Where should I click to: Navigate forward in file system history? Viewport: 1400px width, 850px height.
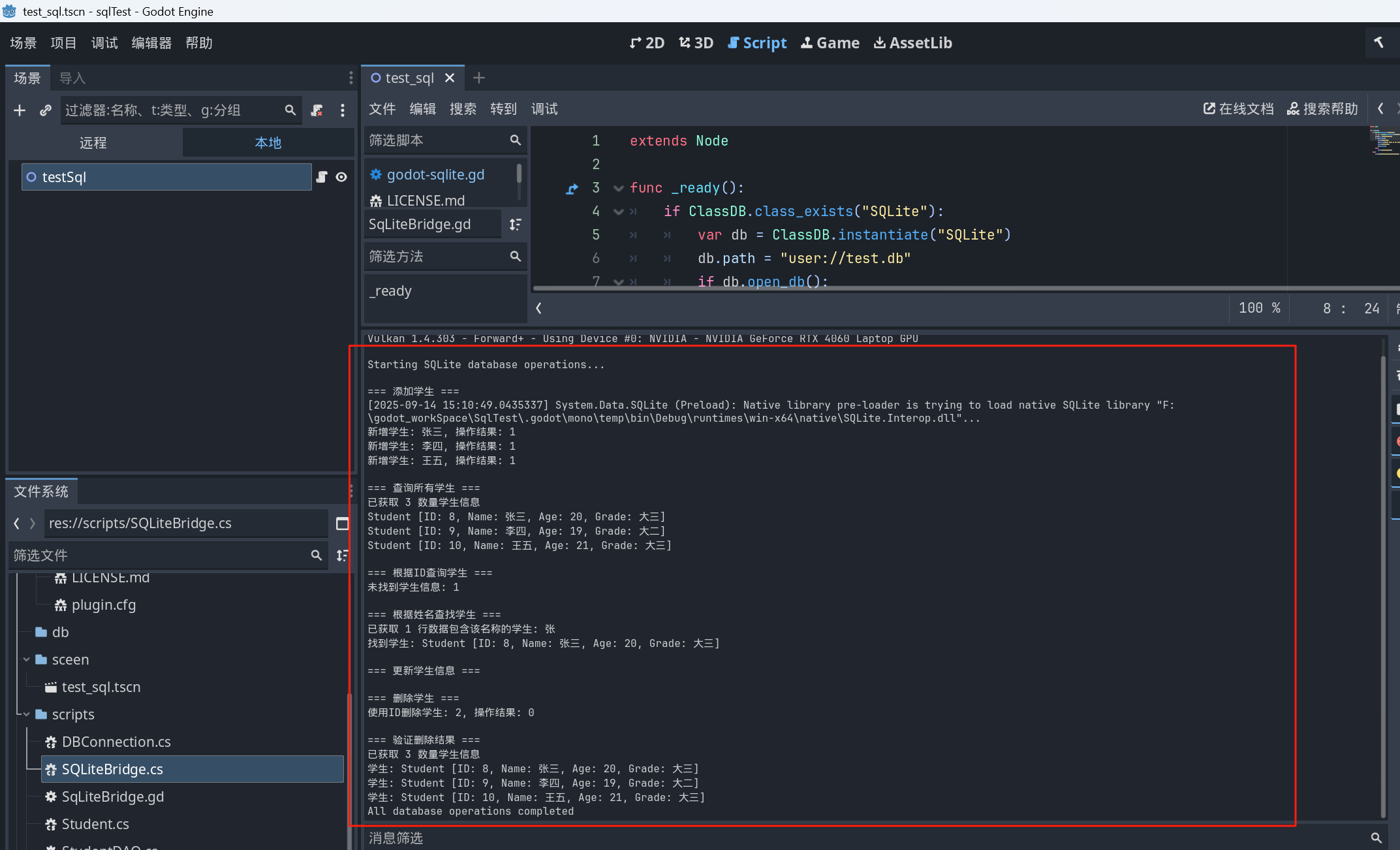coord(32,524)
